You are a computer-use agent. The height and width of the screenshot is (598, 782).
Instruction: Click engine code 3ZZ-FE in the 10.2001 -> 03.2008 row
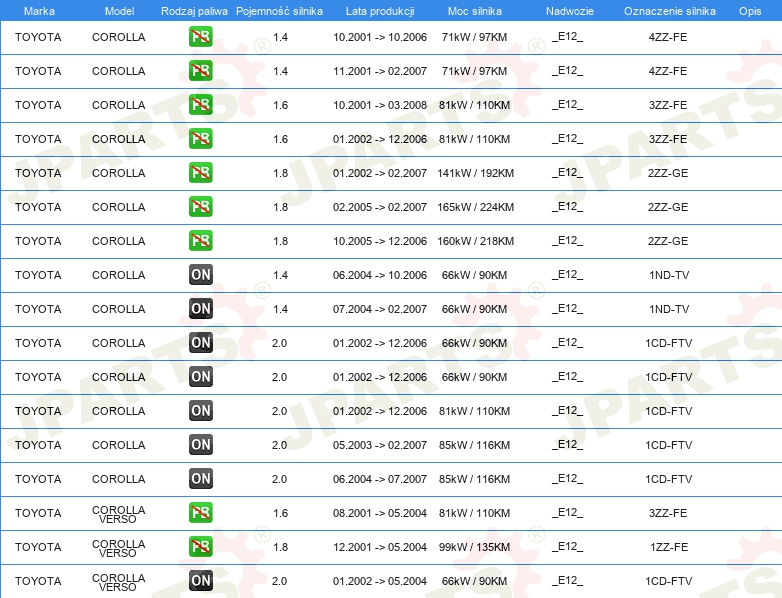point(668,105)
